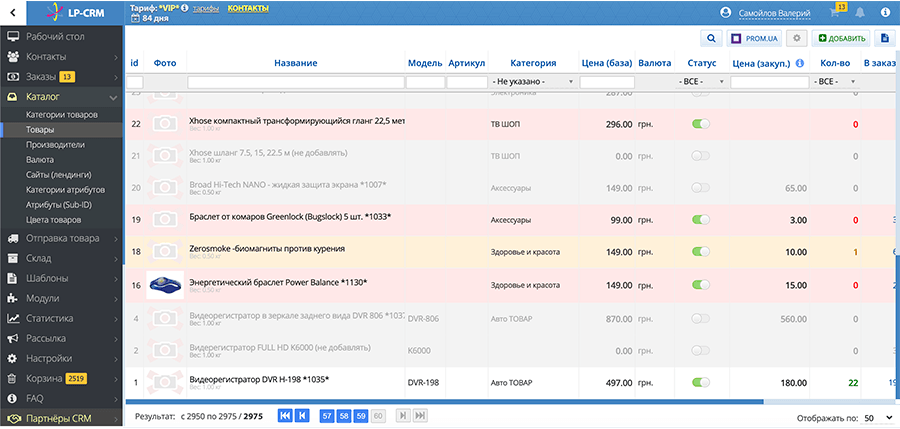Click info icon next to Цена (закуп.)
This screenshot has height=429, width=900.
800,63
